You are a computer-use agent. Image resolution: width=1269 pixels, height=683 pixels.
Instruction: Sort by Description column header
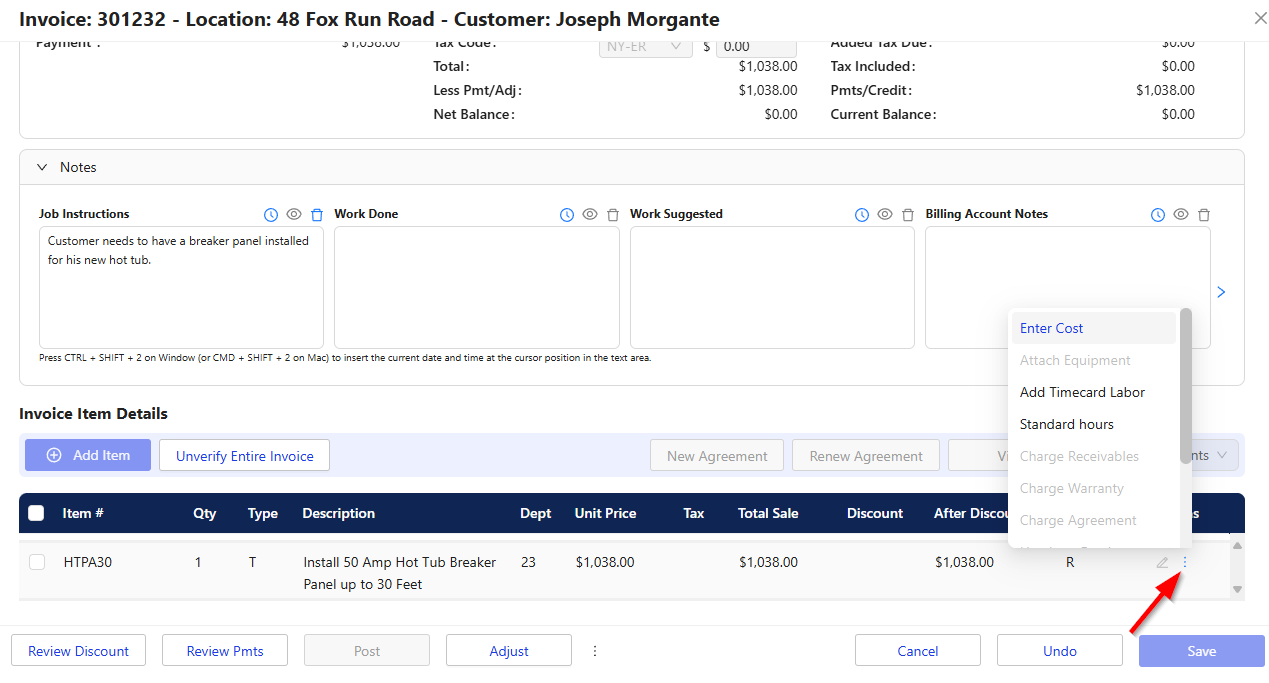point(339,513)
